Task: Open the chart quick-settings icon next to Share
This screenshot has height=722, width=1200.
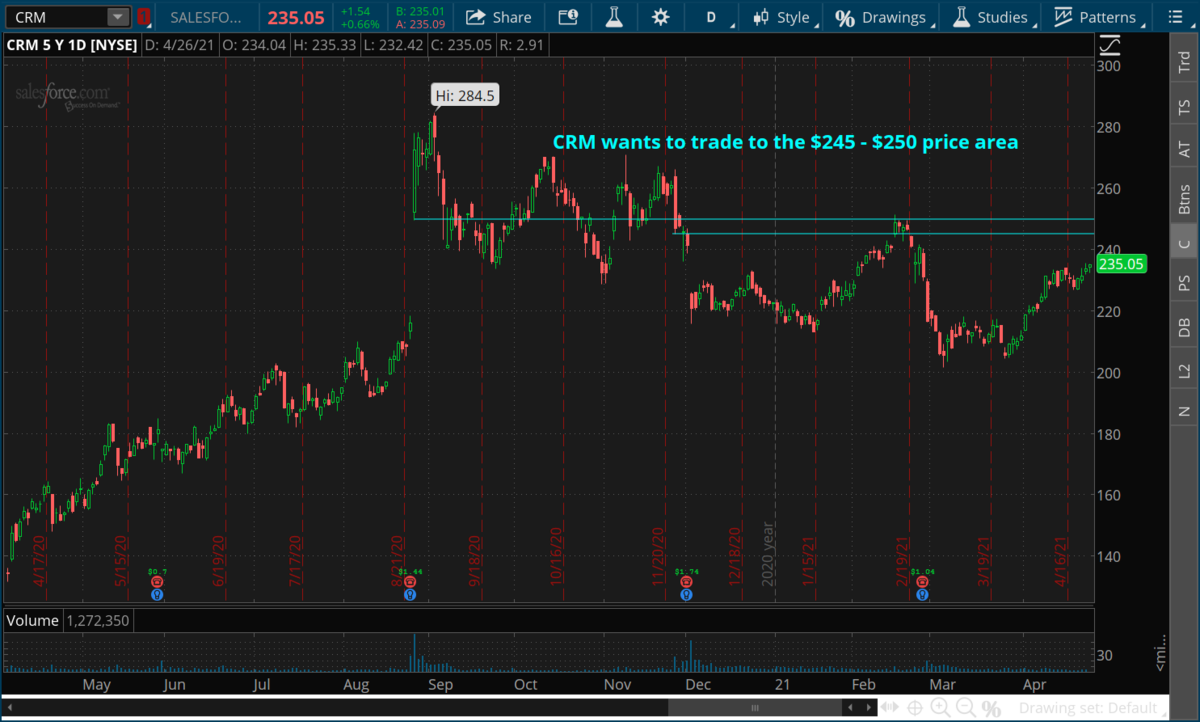Action: (568, 17)
